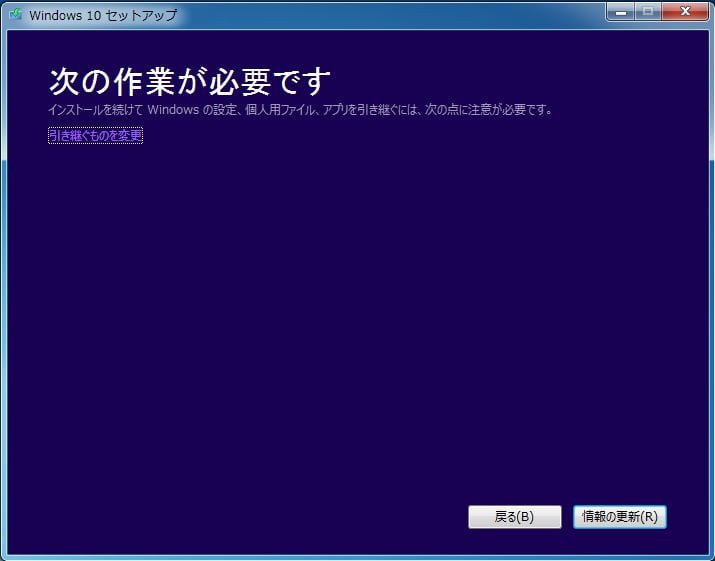Click the 次の作業が必要です heading

189,82
